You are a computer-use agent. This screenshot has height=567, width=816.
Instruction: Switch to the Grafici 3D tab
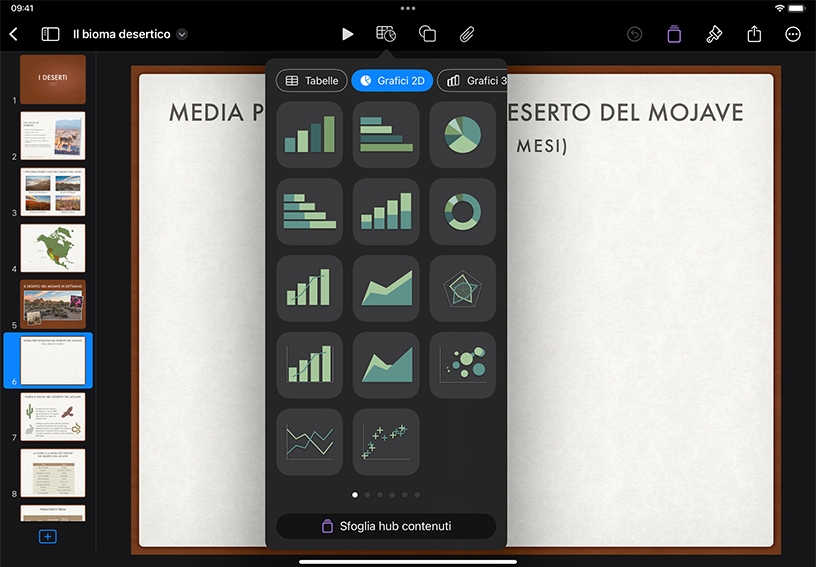tap(473, 81)
